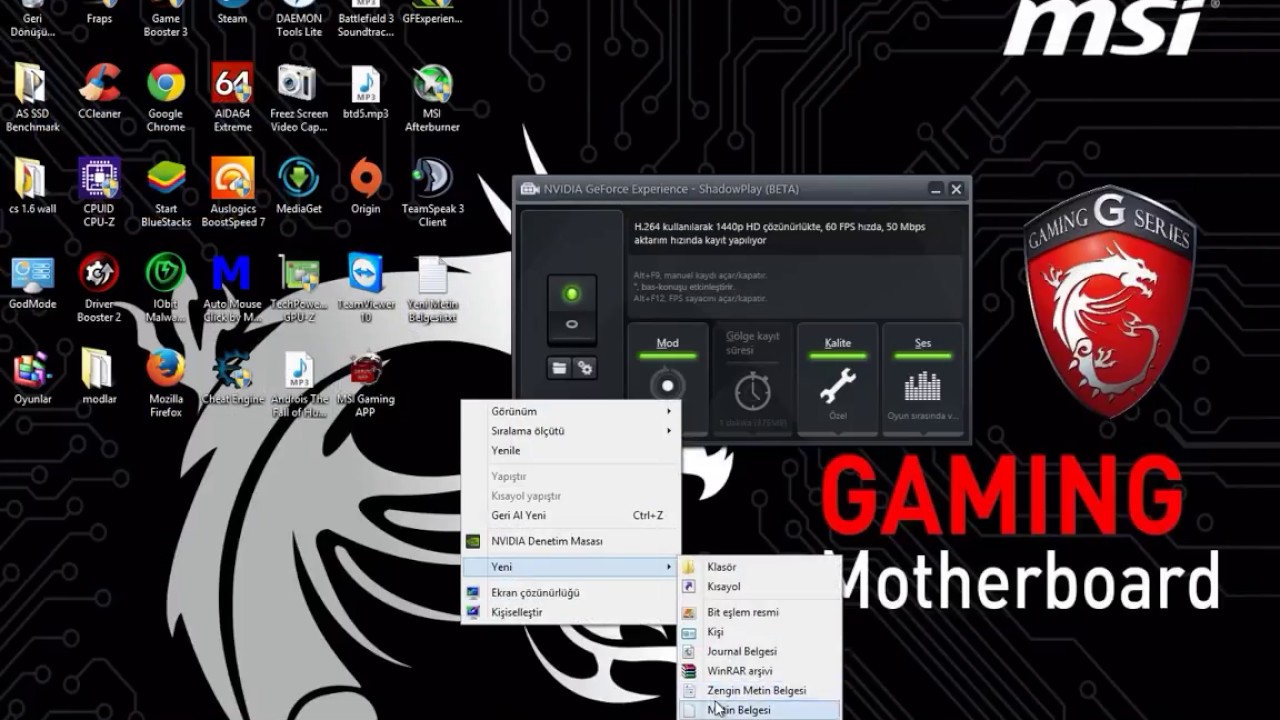Image resolution: width=1280 pixels, height=720 pixels.
Task: Select TeamViewer 10 desktop icon
Action: [365, 288]
